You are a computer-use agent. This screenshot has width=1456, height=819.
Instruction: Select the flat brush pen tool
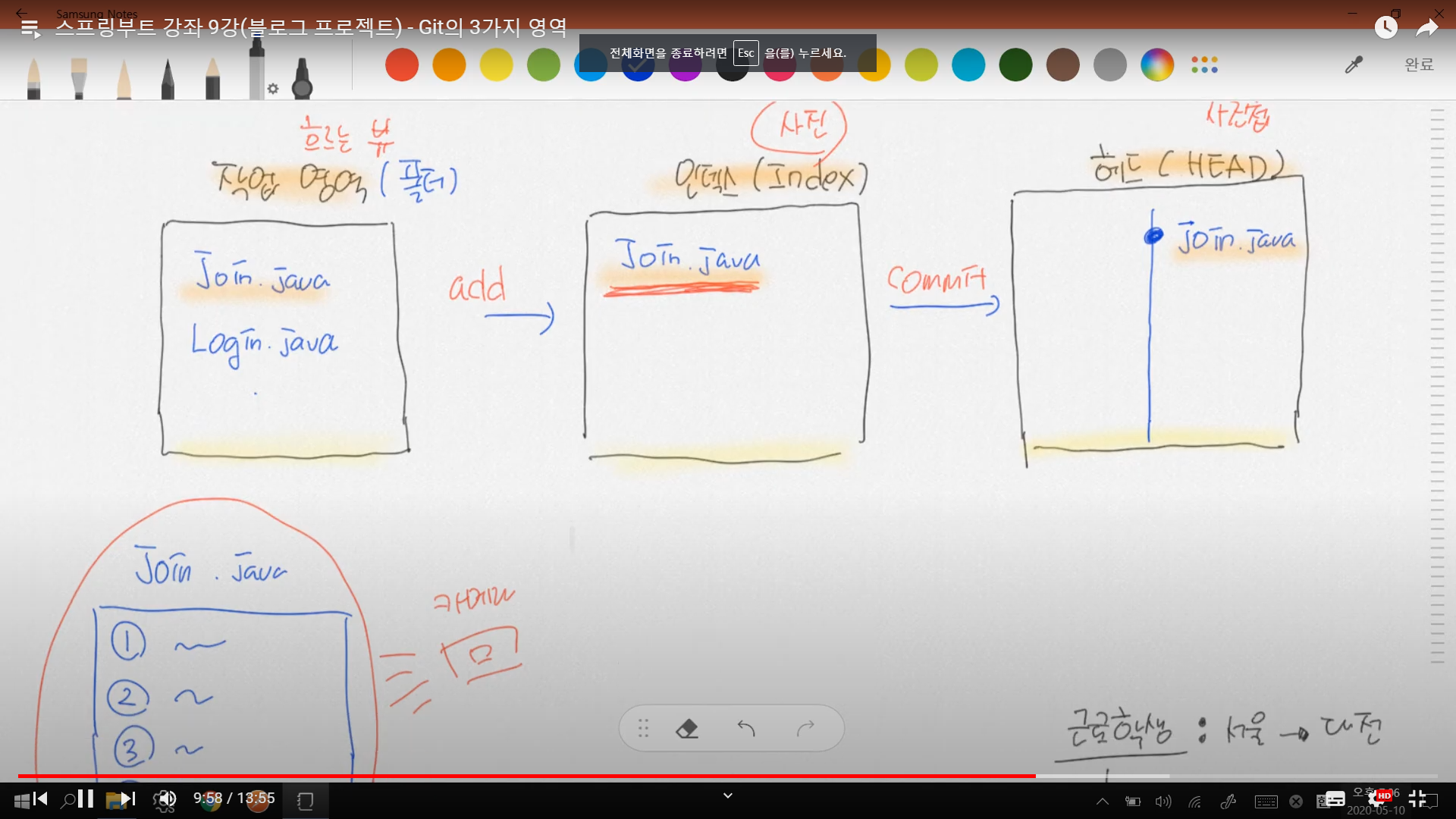coord(79,77)
